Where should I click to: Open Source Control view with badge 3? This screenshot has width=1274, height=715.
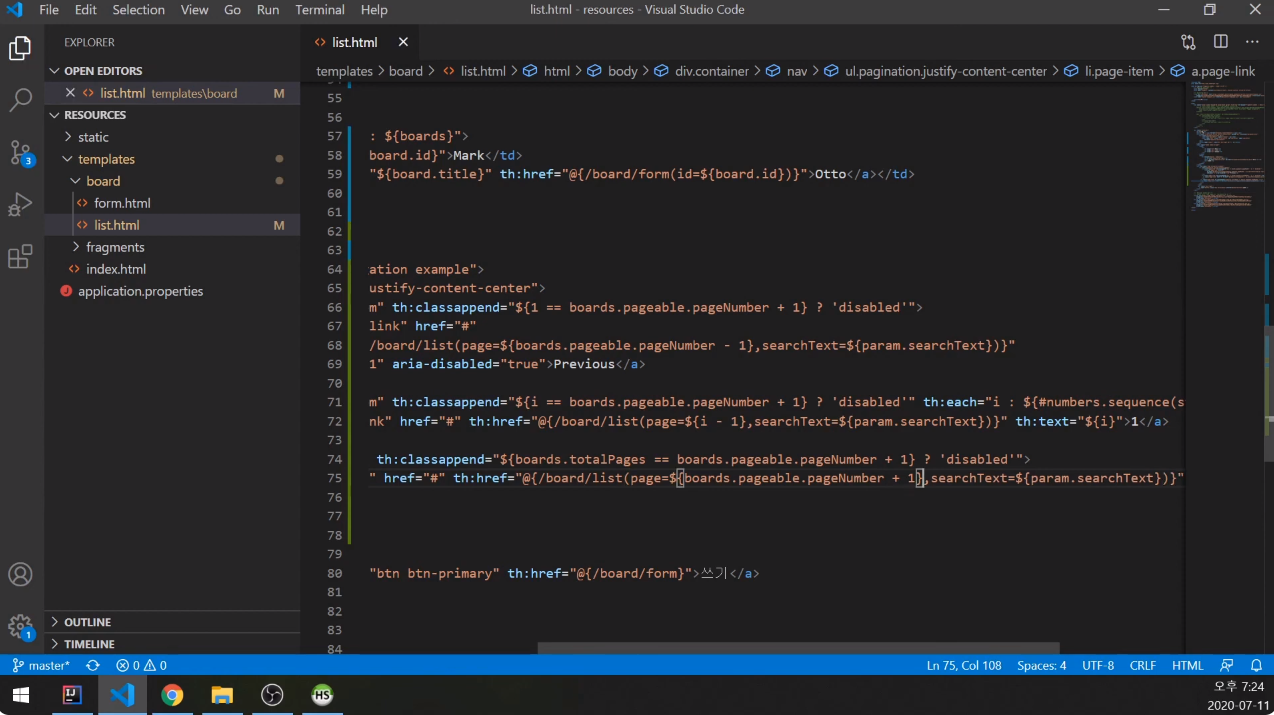pyautogui.click(x=21, y=153)
